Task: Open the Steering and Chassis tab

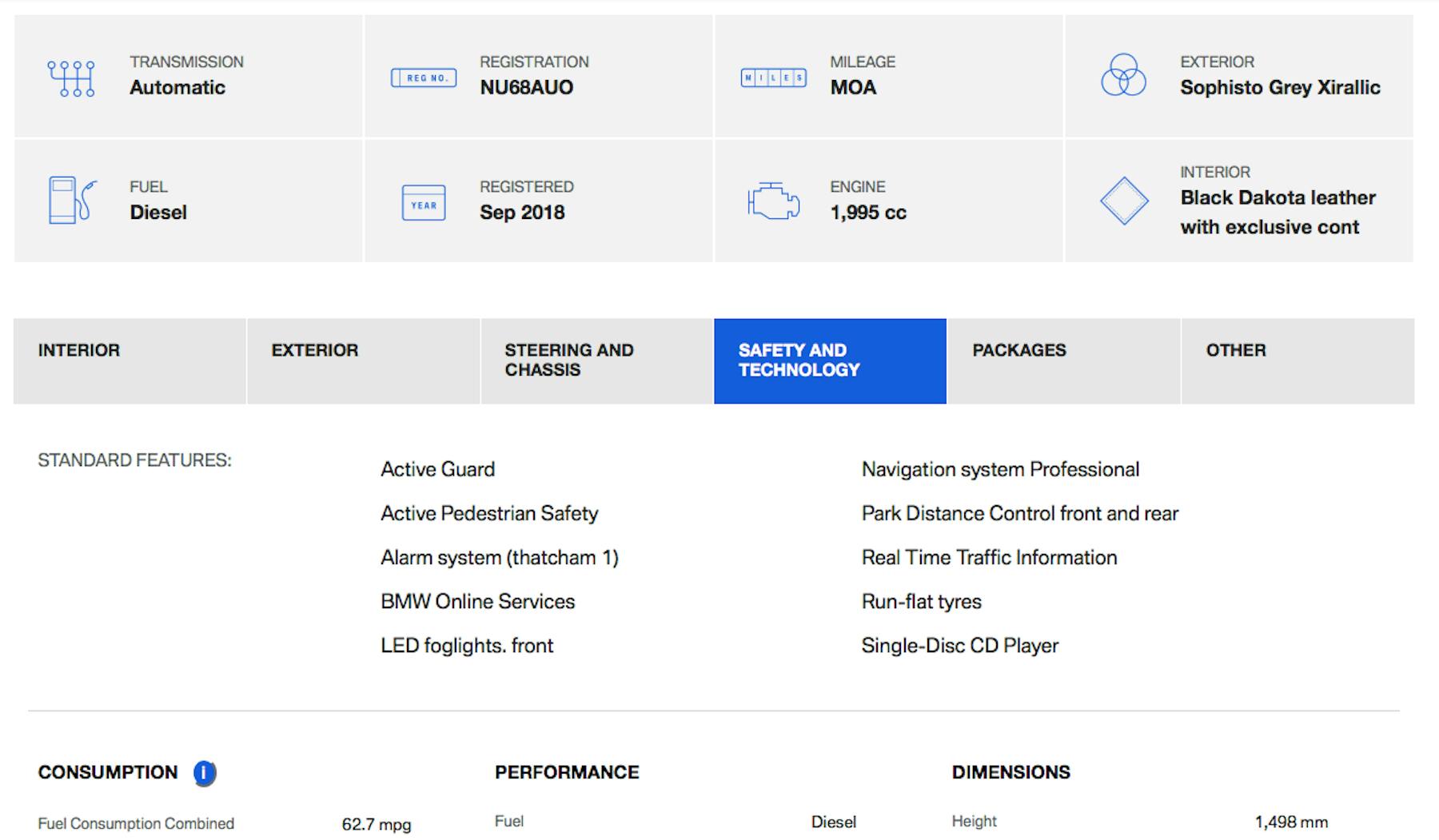Action: [597, 361]
